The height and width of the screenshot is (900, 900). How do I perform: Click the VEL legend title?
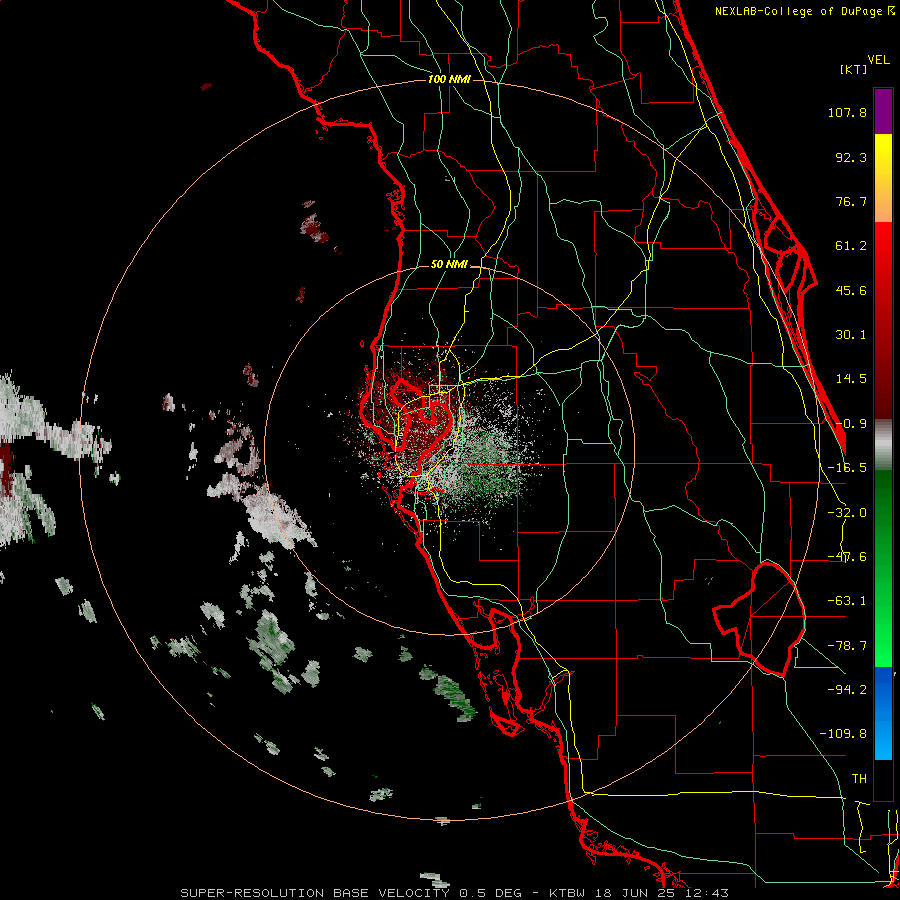coord(878,60)
